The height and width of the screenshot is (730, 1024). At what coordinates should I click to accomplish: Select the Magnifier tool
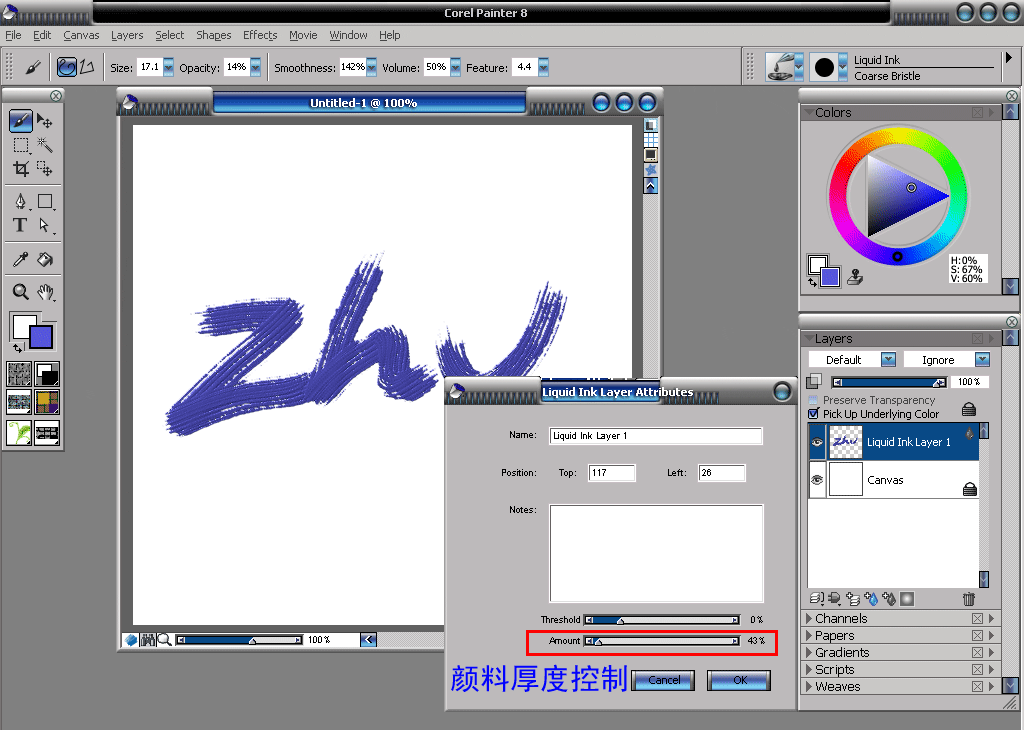tap(20, 292)
